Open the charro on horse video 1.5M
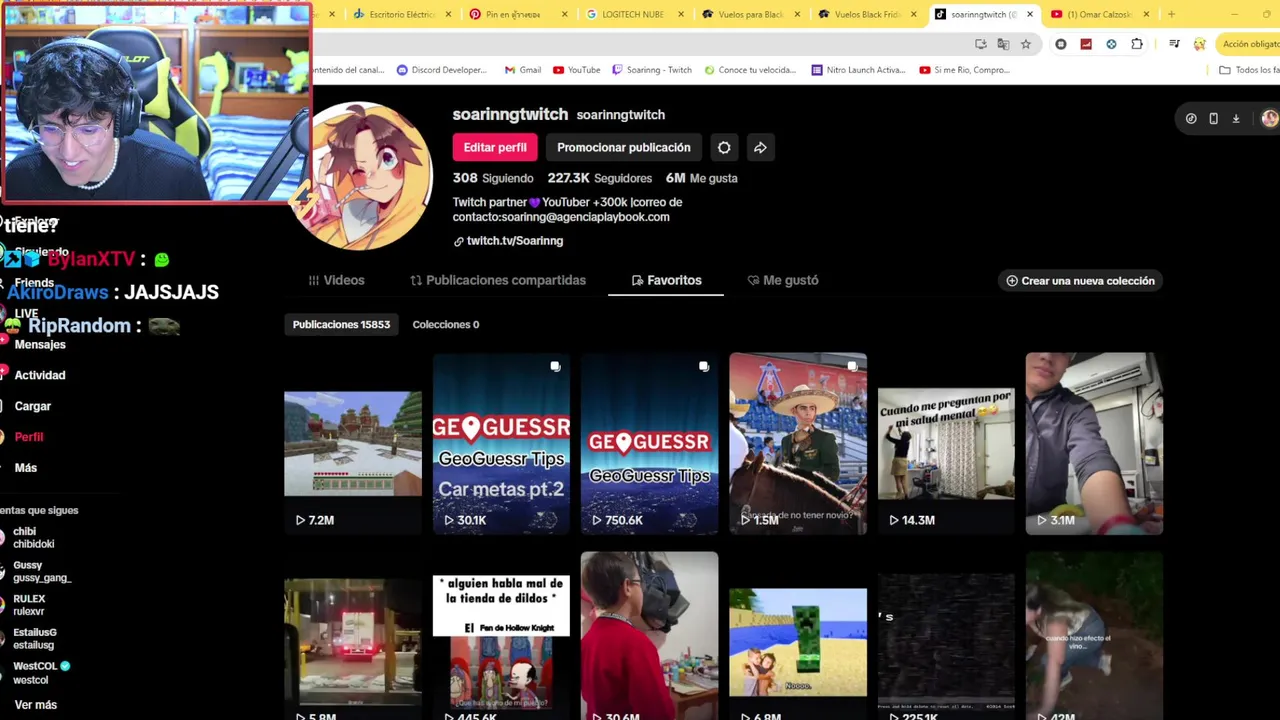Viewport: 1280px width, 720px height. tap(798, 444)
